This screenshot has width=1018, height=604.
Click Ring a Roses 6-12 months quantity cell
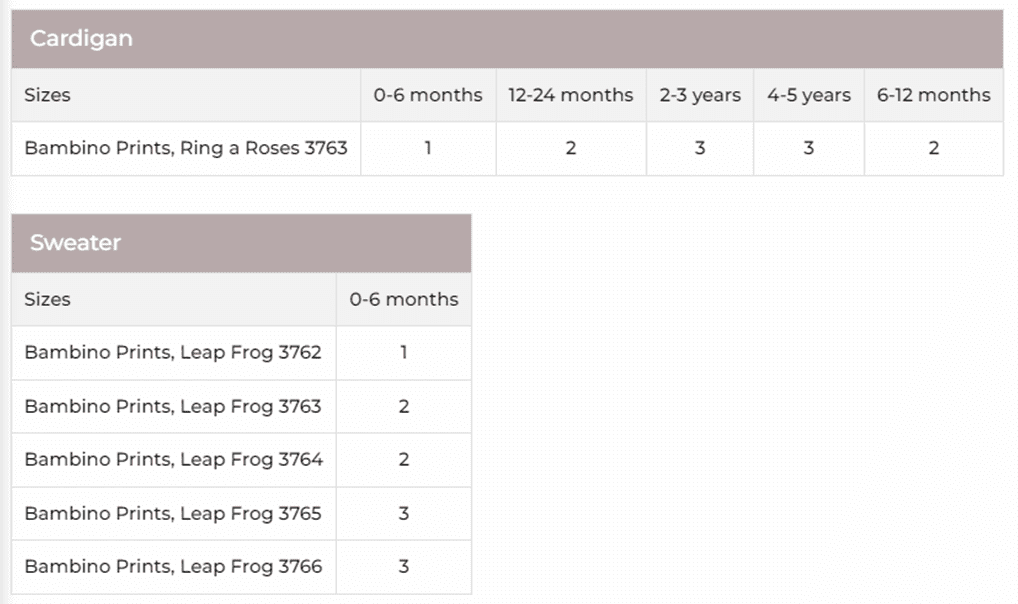click(933, 148)
